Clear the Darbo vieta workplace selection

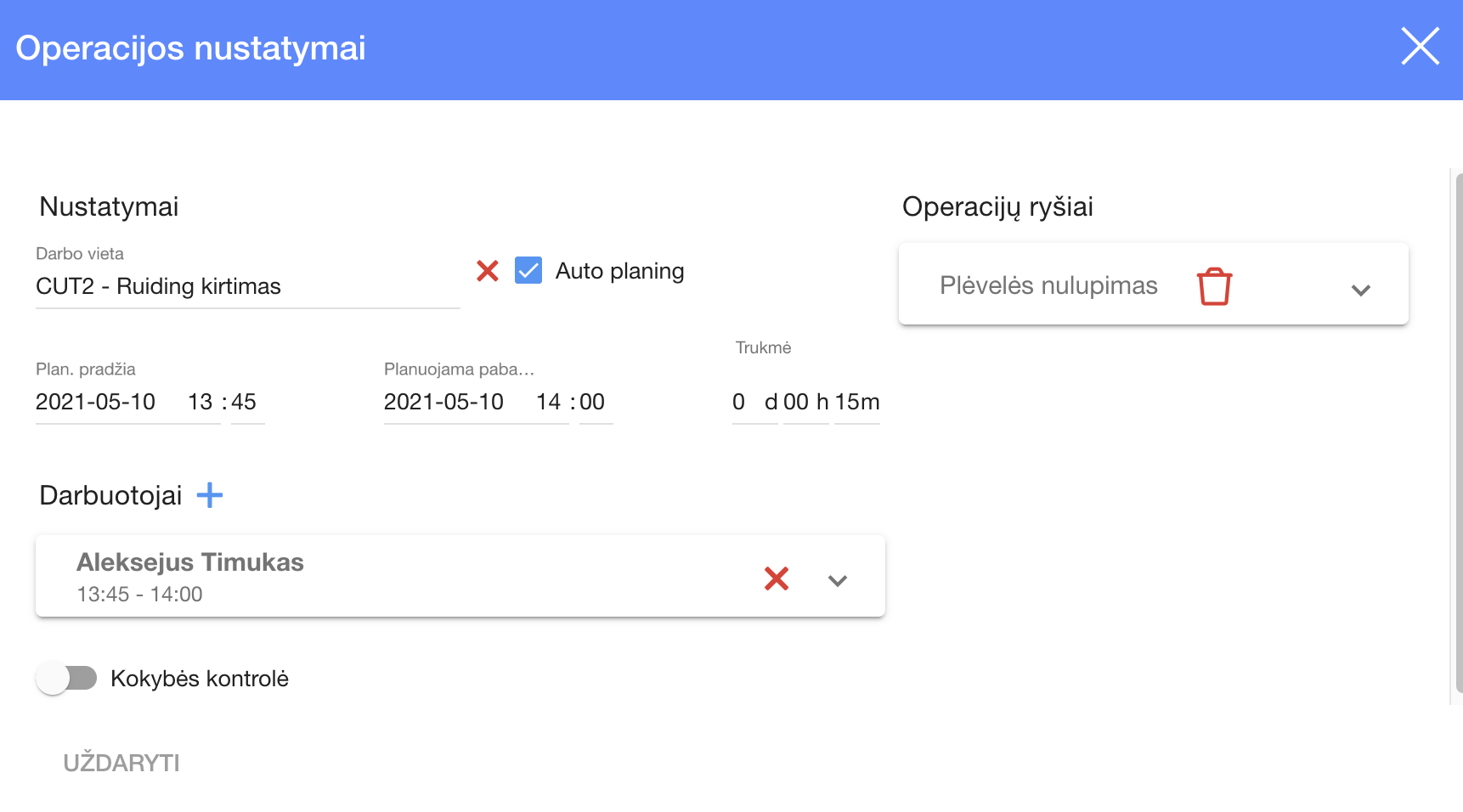(488, 271)
